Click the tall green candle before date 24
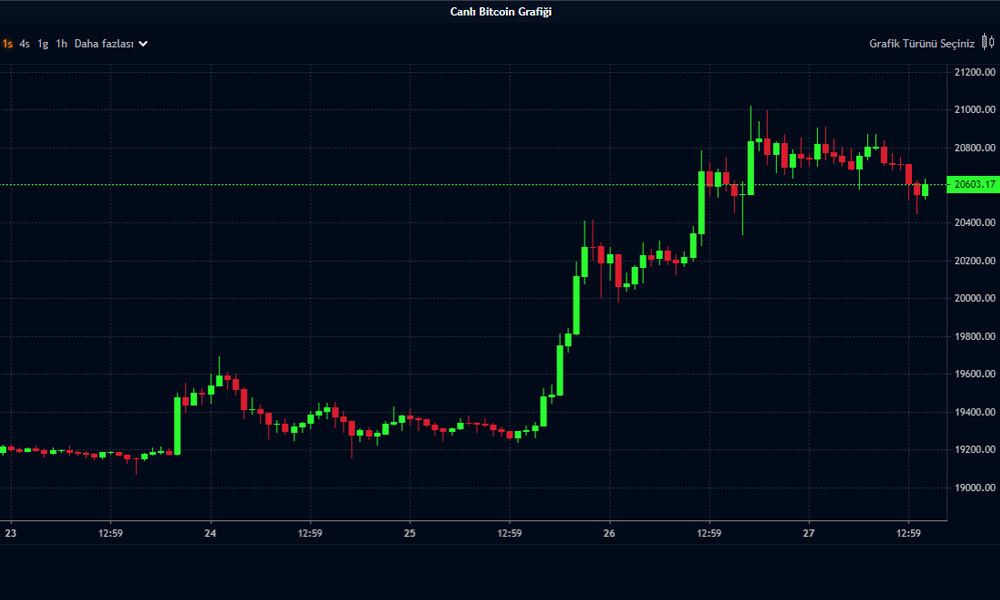The image size is (1000, 600). [177, 425]
